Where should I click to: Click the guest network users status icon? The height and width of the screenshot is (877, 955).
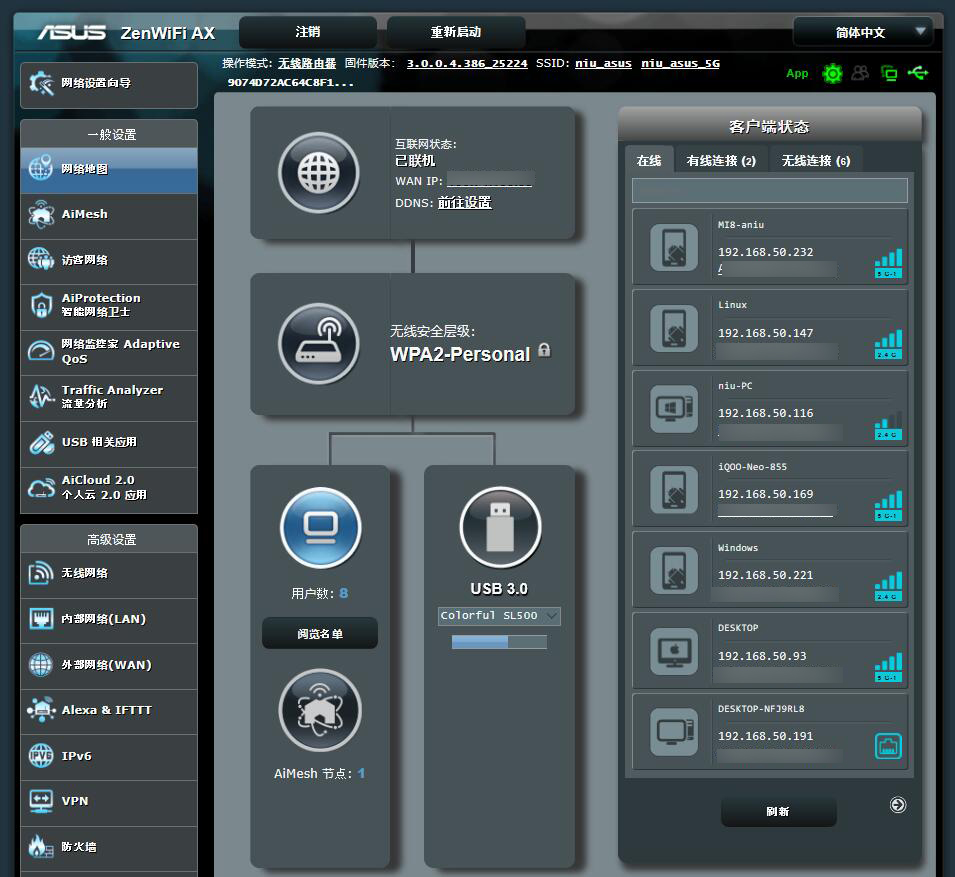[x=860, y=74]
